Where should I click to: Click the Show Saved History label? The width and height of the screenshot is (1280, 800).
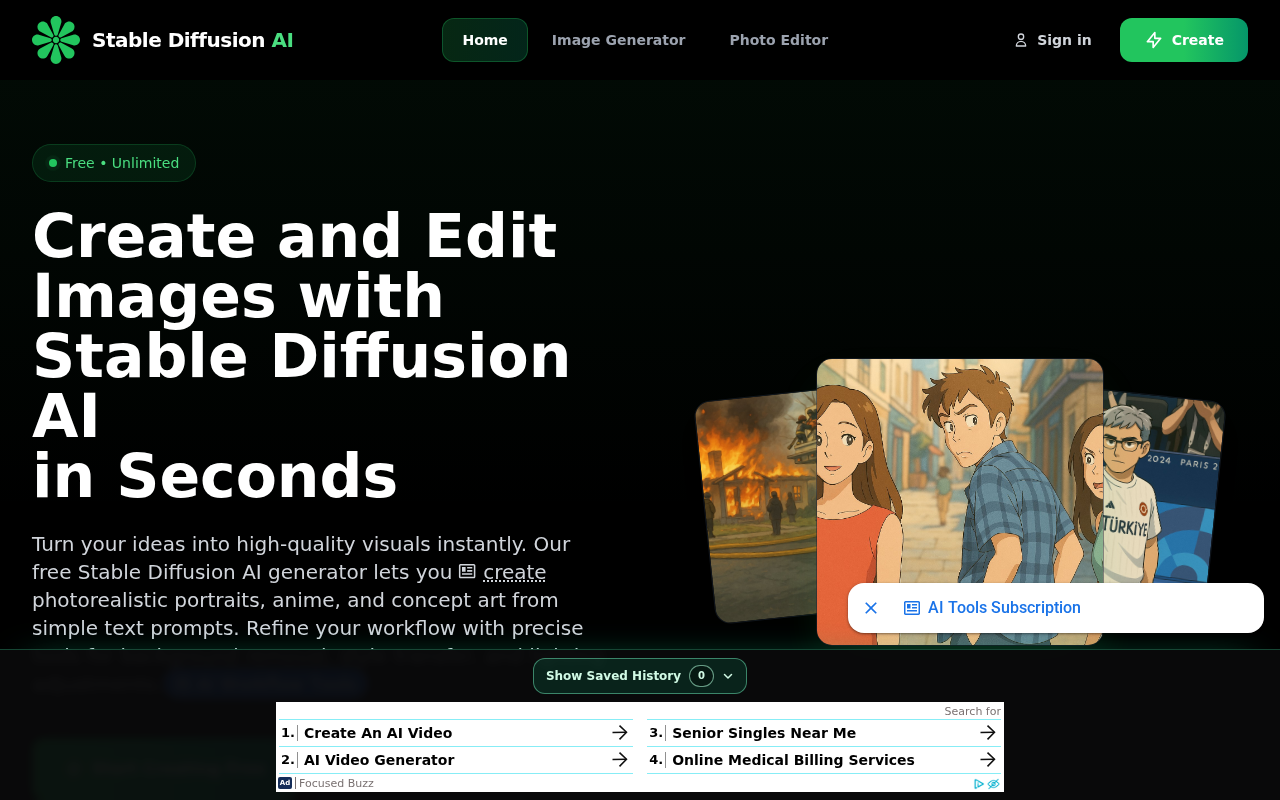point(613,676)
